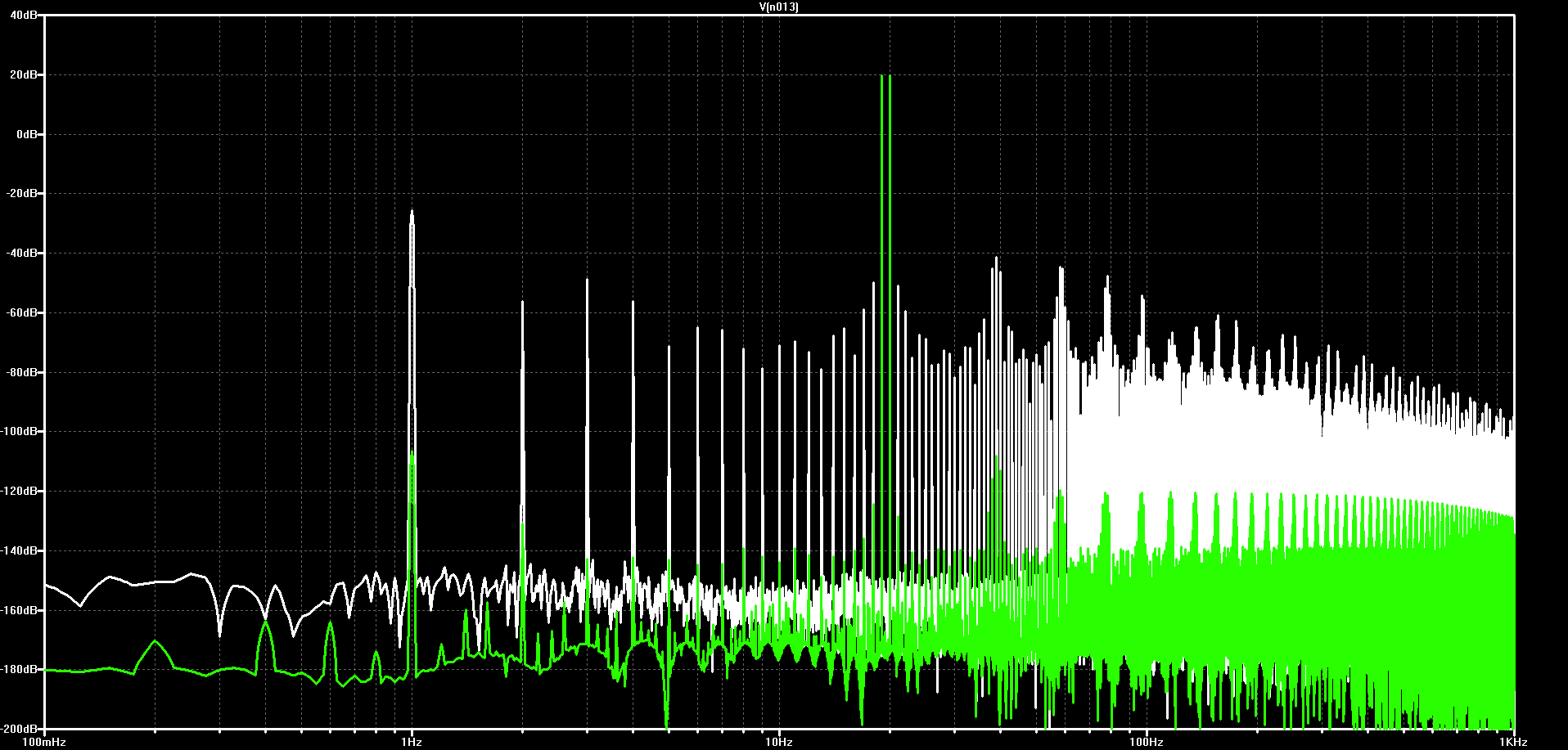Click the -60dB y-axis label
Image resolution: width=1568 pixels, height=750 pixels.
pyautogui.click(x=23, y=312)
